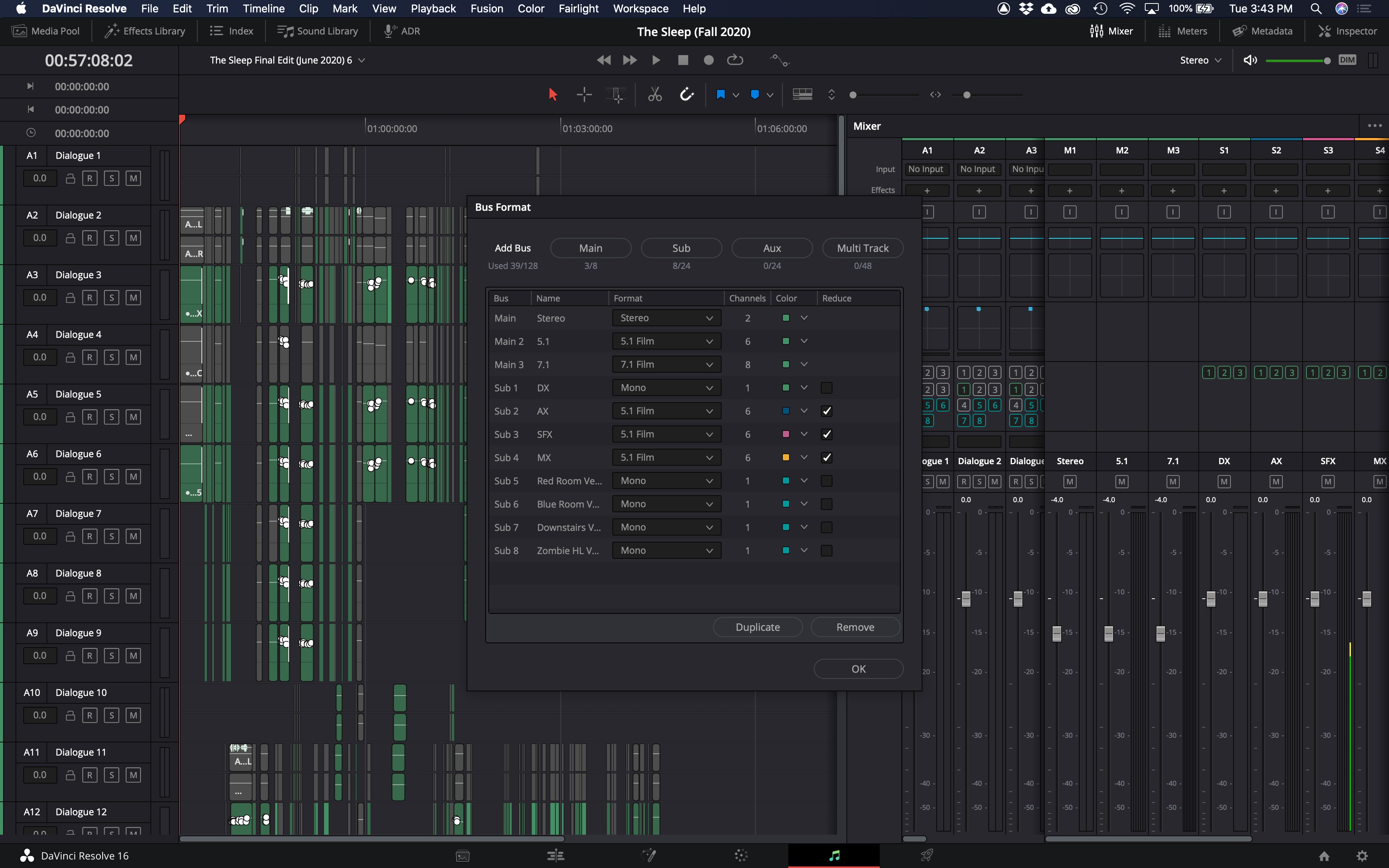1389x868 pixels.
Task: Click the orange color swatch for Sub 4
Action: [x=785, y=458]
